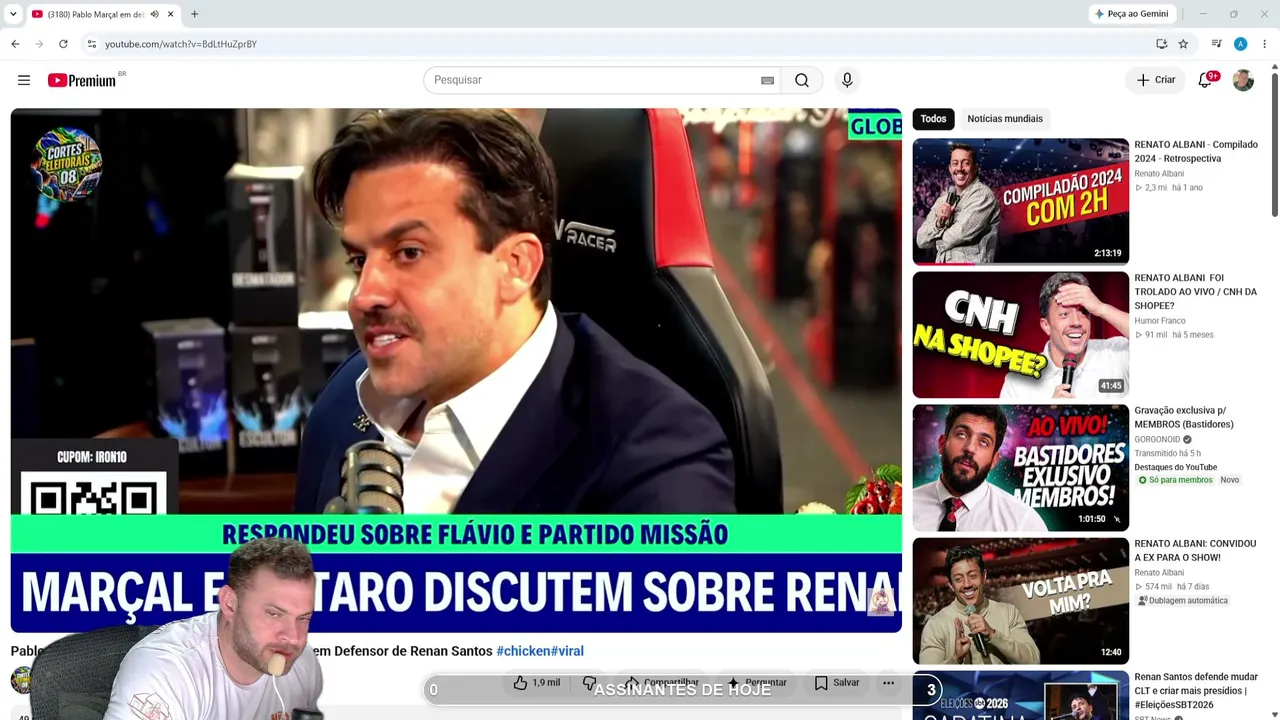Open a new browser tab
1280x720 pixels.
[x=194, y=14]
